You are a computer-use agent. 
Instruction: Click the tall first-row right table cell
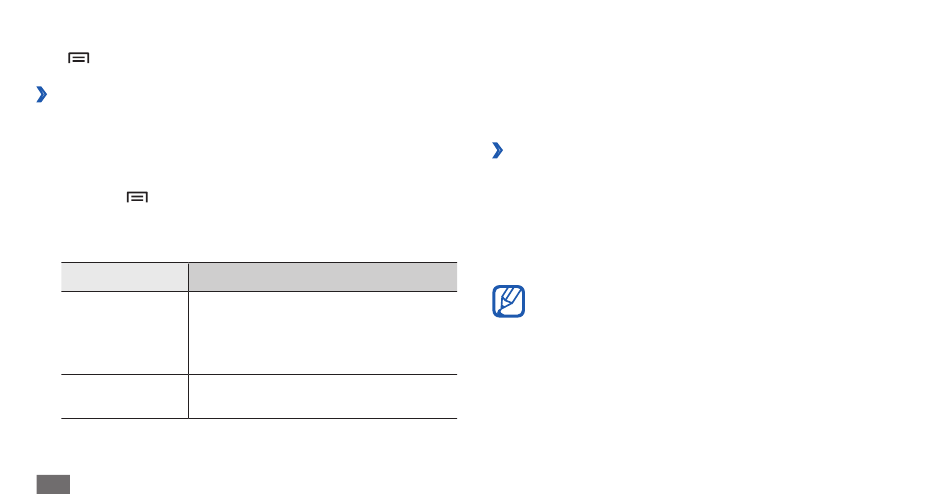(323, 333)
